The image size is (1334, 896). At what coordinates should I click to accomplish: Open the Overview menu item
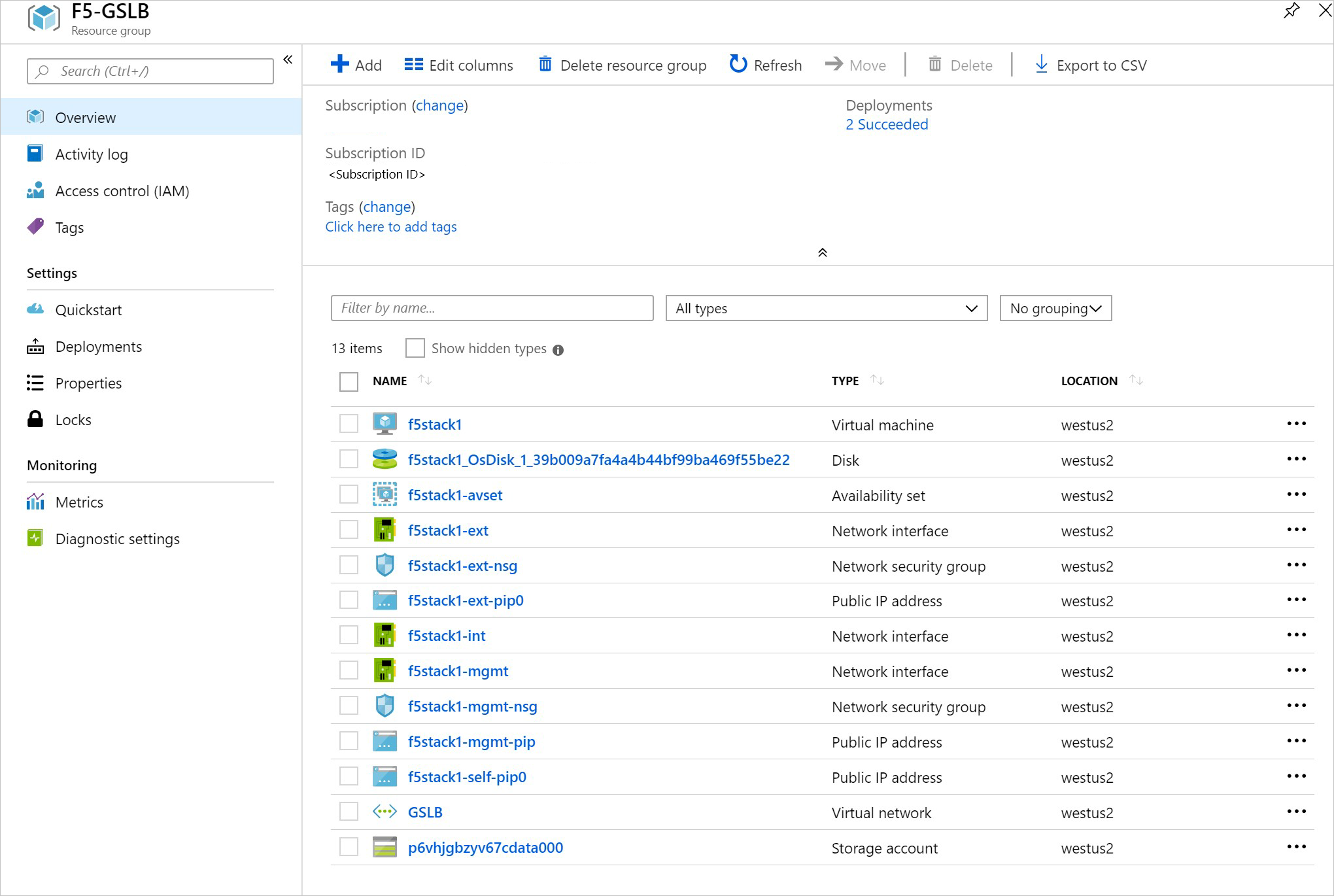click(x=86, y=117)
